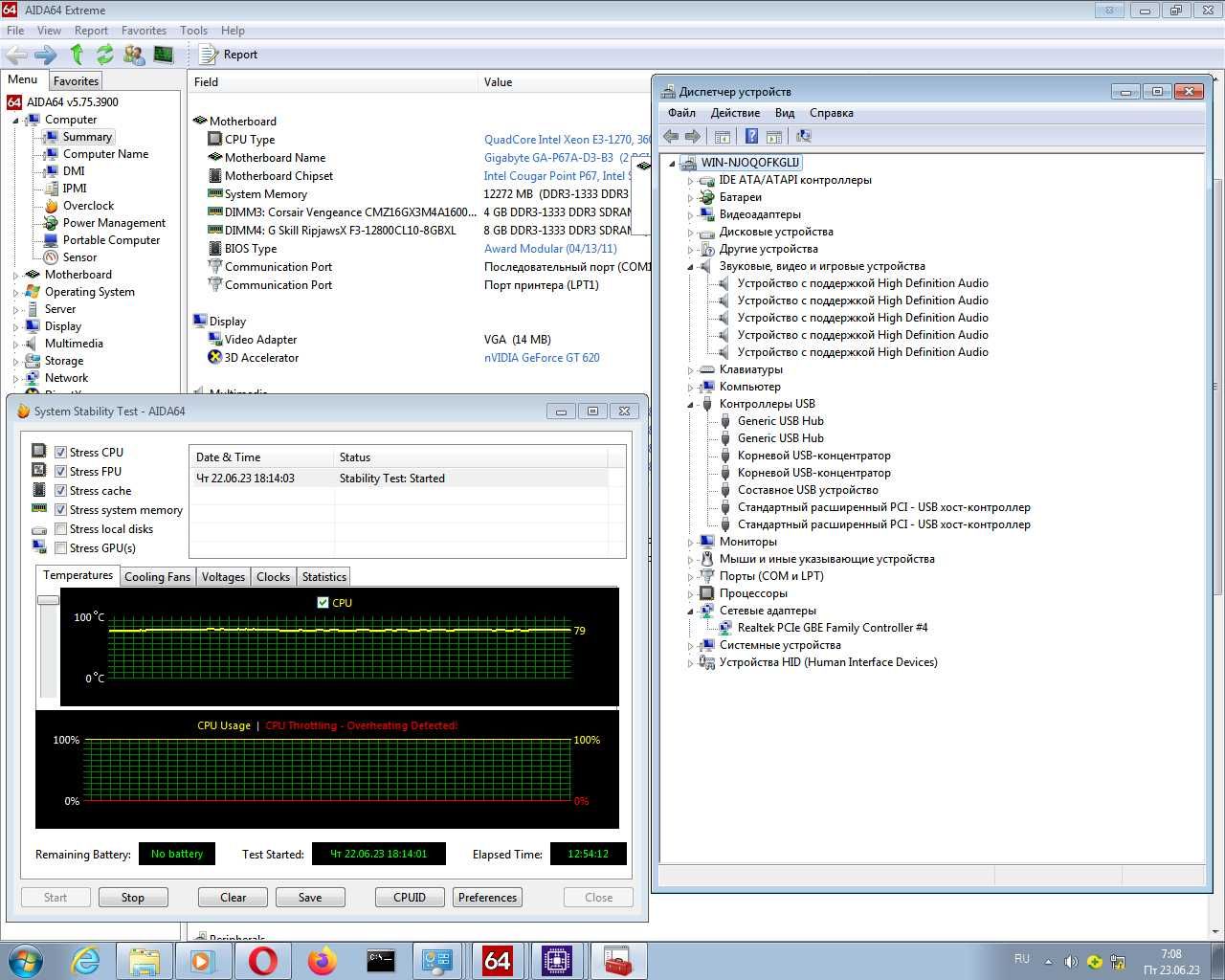Open the command prompt taskbar icon
Viewport: 1225px width, 980px height.
tap(381, 960)
